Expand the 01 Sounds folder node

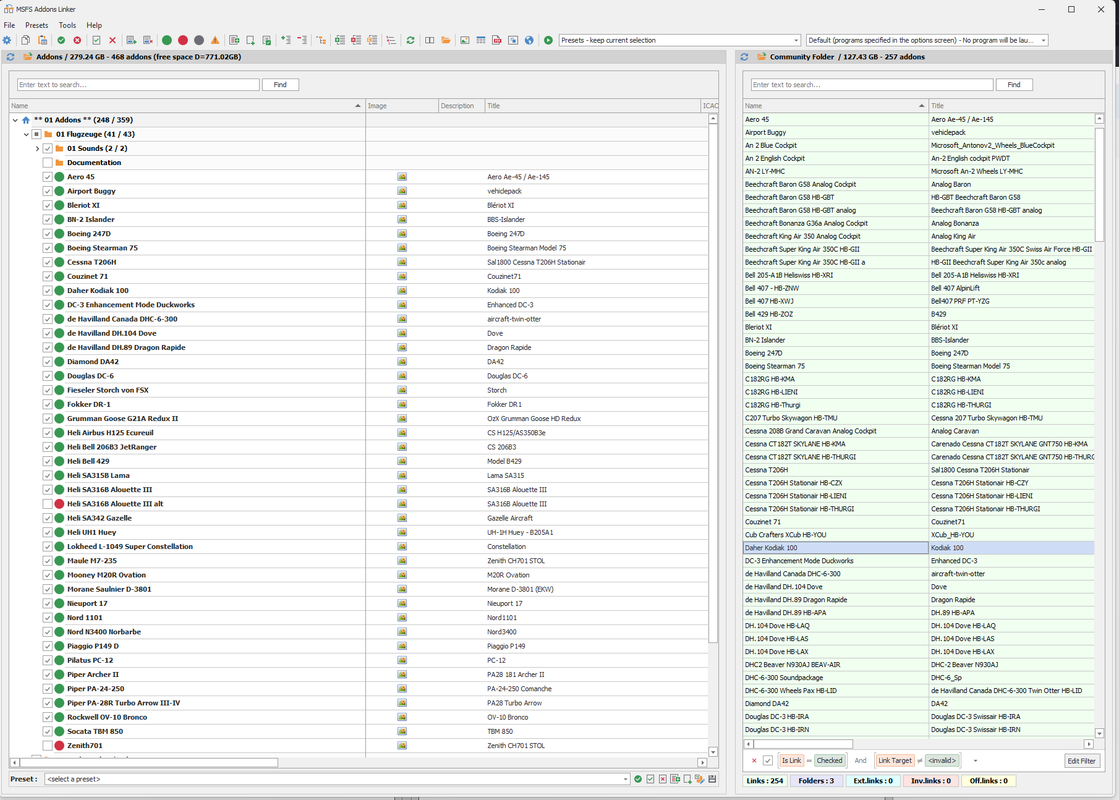(37, 148)
